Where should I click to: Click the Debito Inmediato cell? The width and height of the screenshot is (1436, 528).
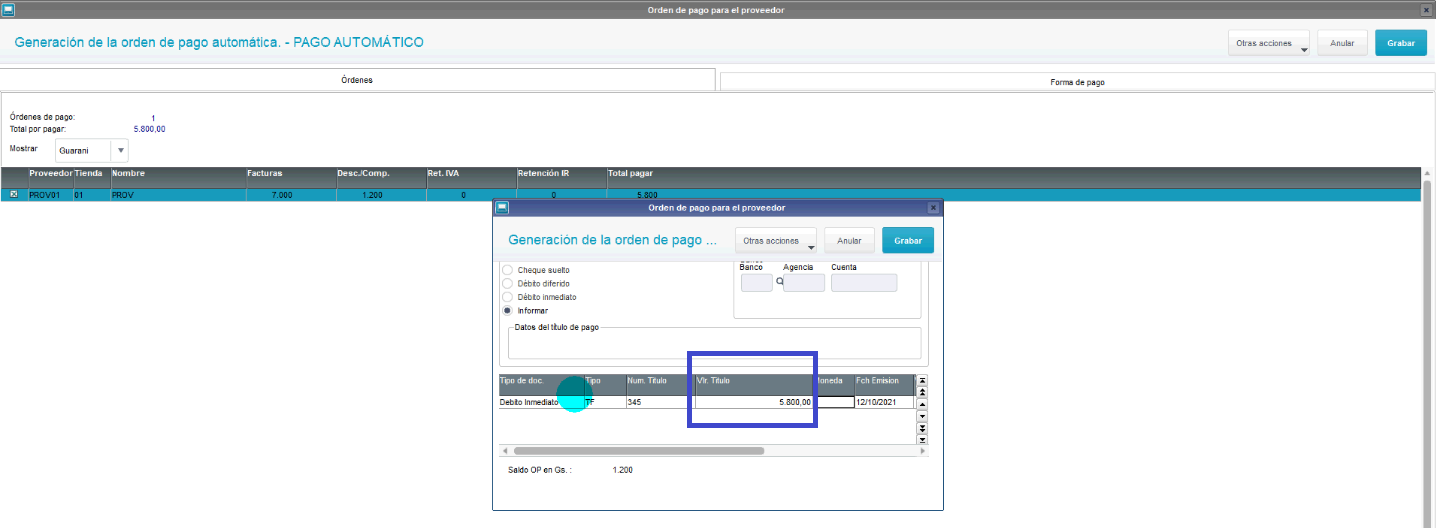click(x=541, y=402)
